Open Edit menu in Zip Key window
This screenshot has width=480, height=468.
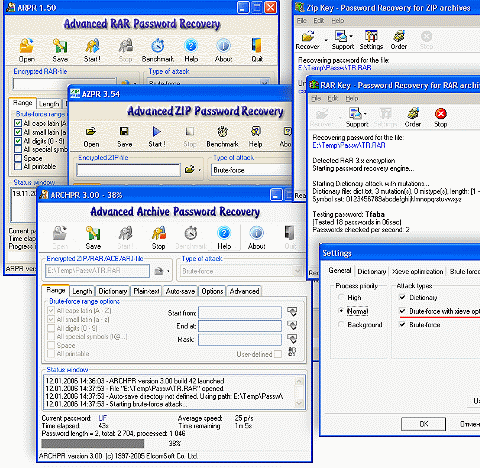[x=319, y=21]
